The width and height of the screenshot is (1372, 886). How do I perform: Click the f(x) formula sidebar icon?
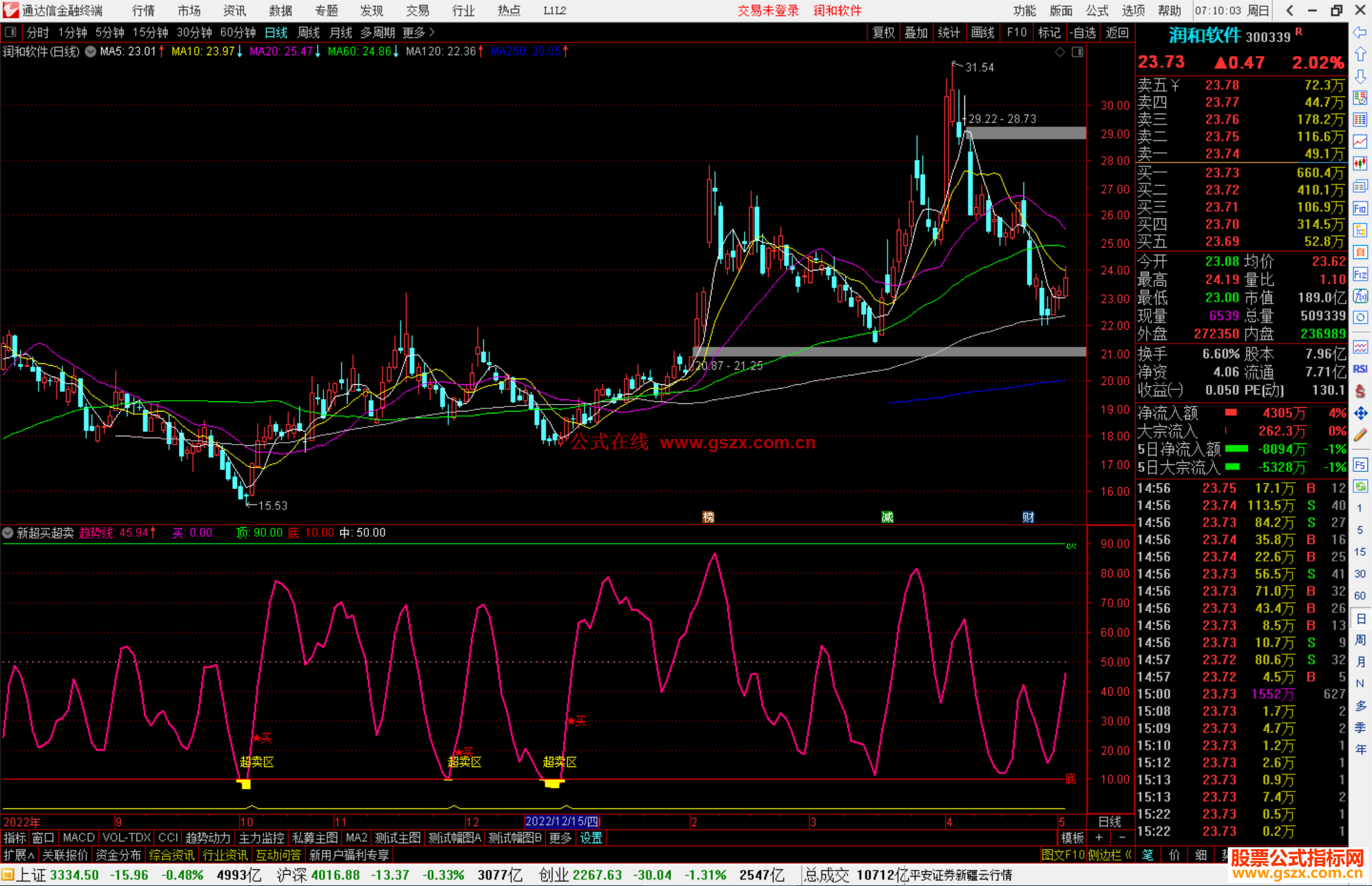1360,296
